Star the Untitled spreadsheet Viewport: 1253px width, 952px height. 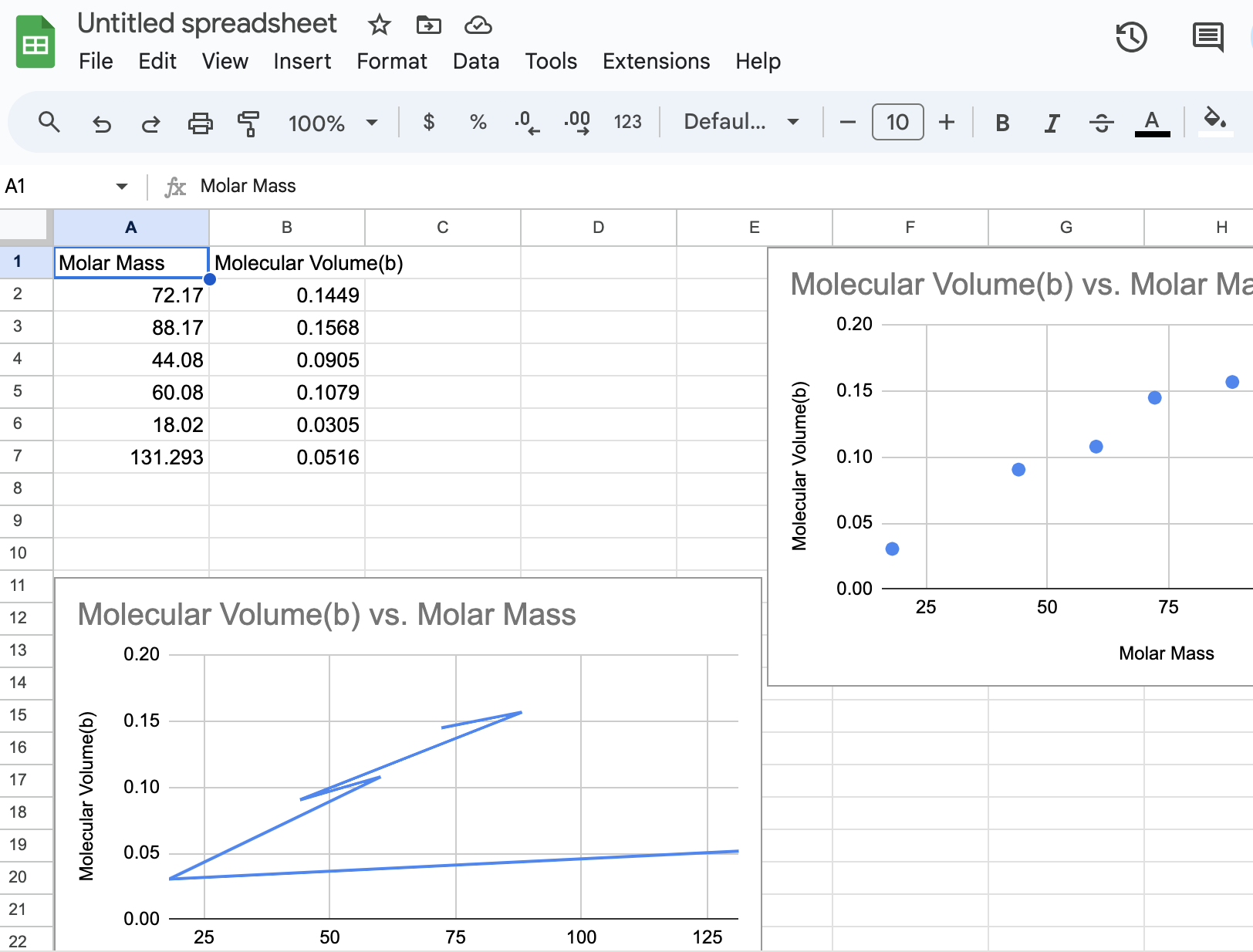click(x=379, y=25)
